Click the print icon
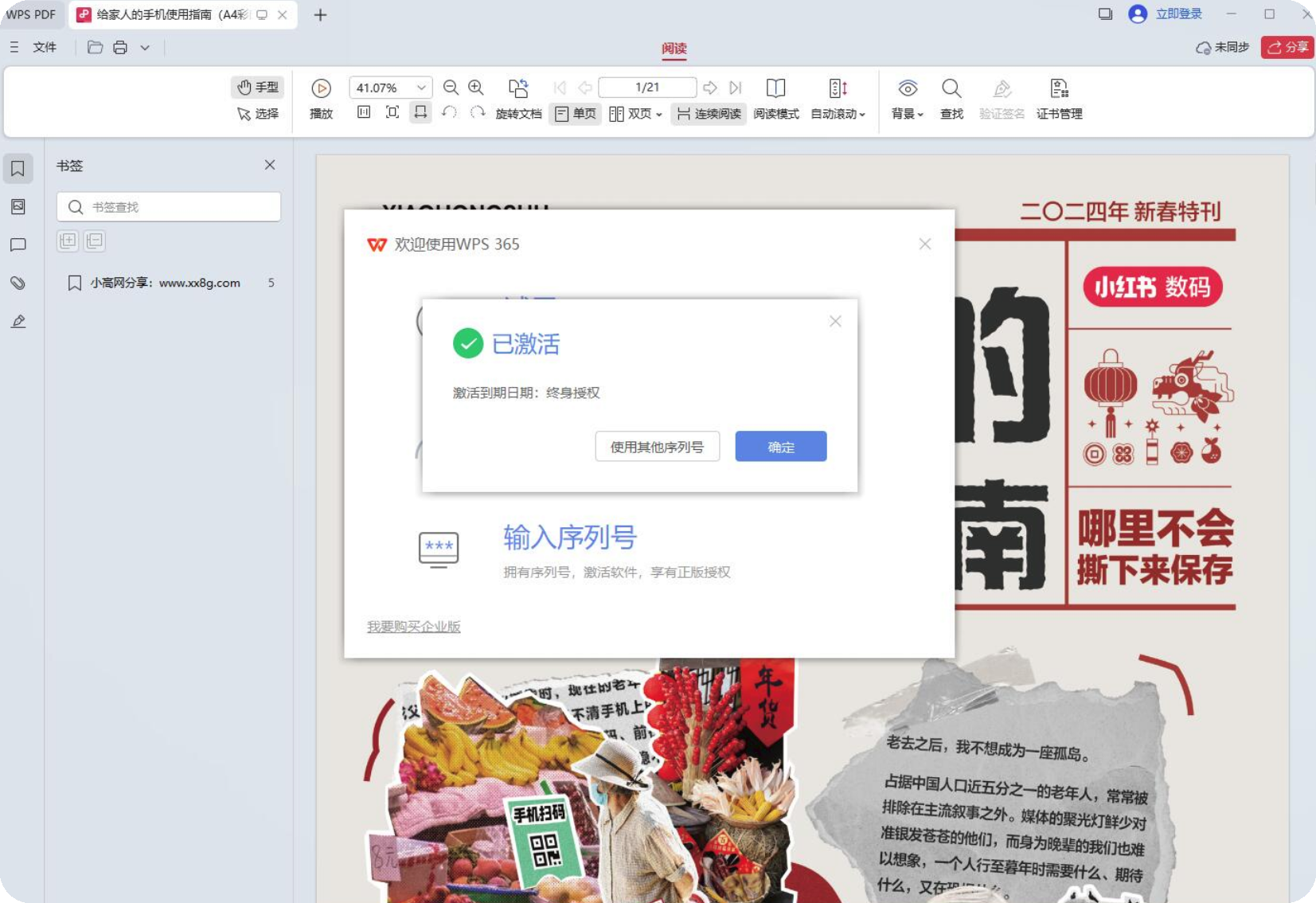Screen dimensions: 1316x903 point(120,47)
